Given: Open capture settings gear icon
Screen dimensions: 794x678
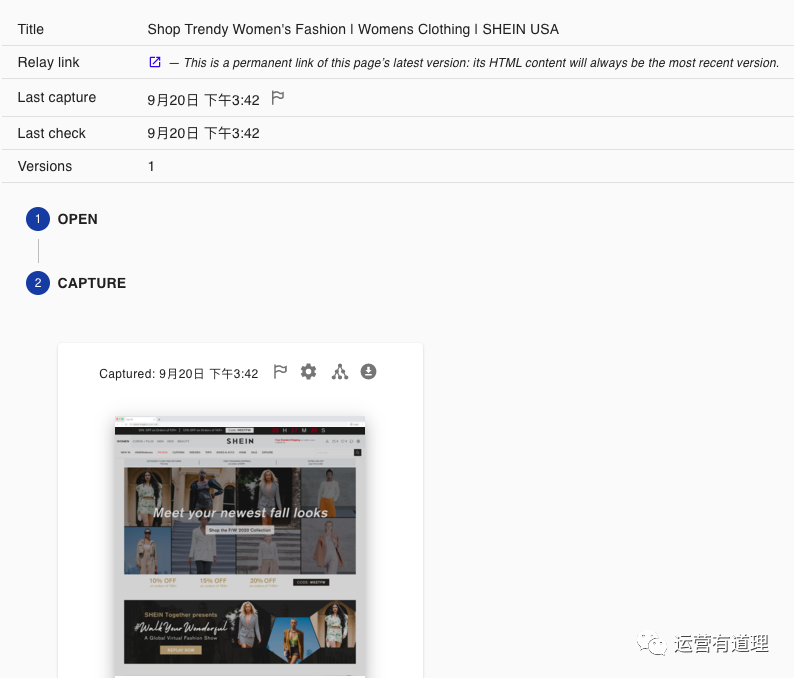Looking at the screenshot, I should [308, 372].
